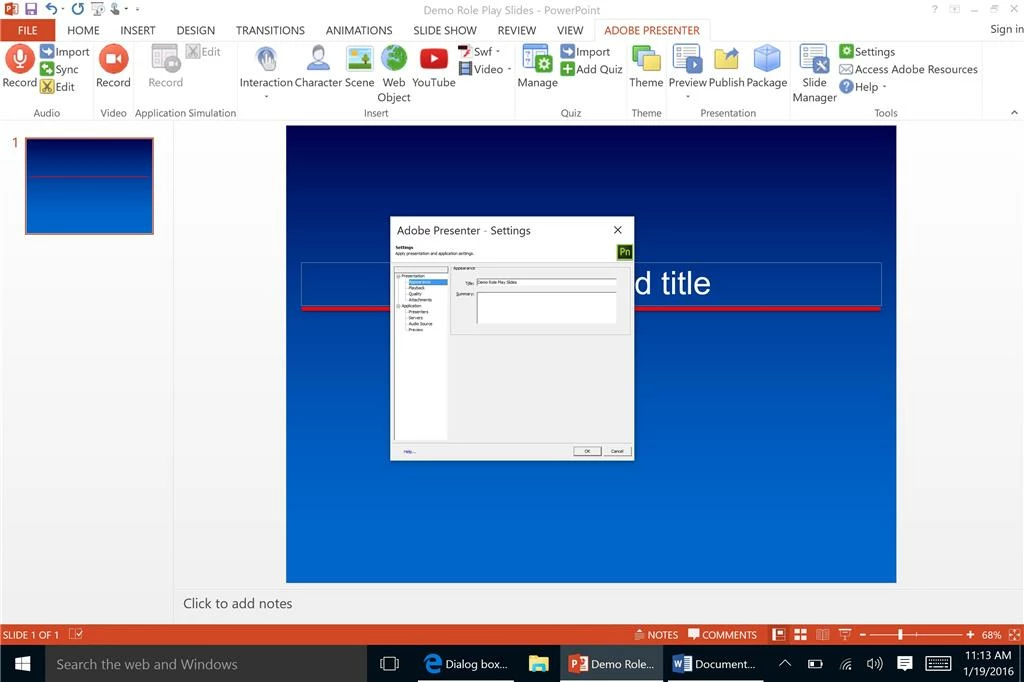This screenshot has height=682, width=1024.
Task: Open the Swf dropdown
Action: 498,52
